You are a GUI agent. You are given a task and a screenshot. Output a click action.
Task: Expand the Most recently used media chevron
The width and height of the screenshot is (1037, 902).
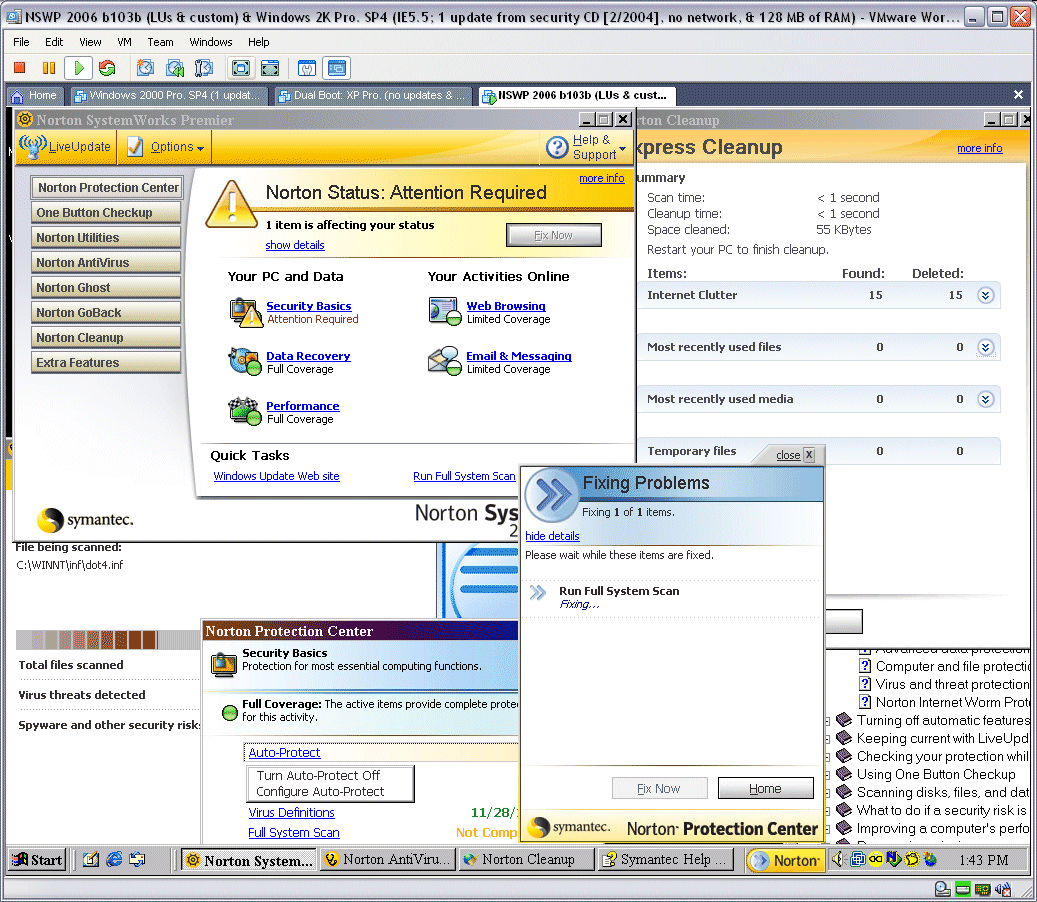coord(985,399)
